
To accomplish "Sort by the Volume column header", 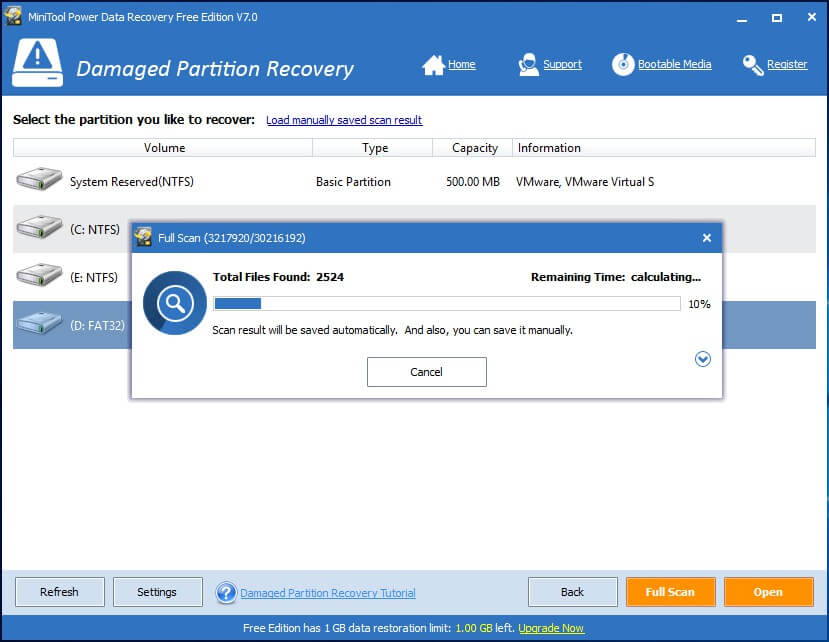I will (163, 148).
